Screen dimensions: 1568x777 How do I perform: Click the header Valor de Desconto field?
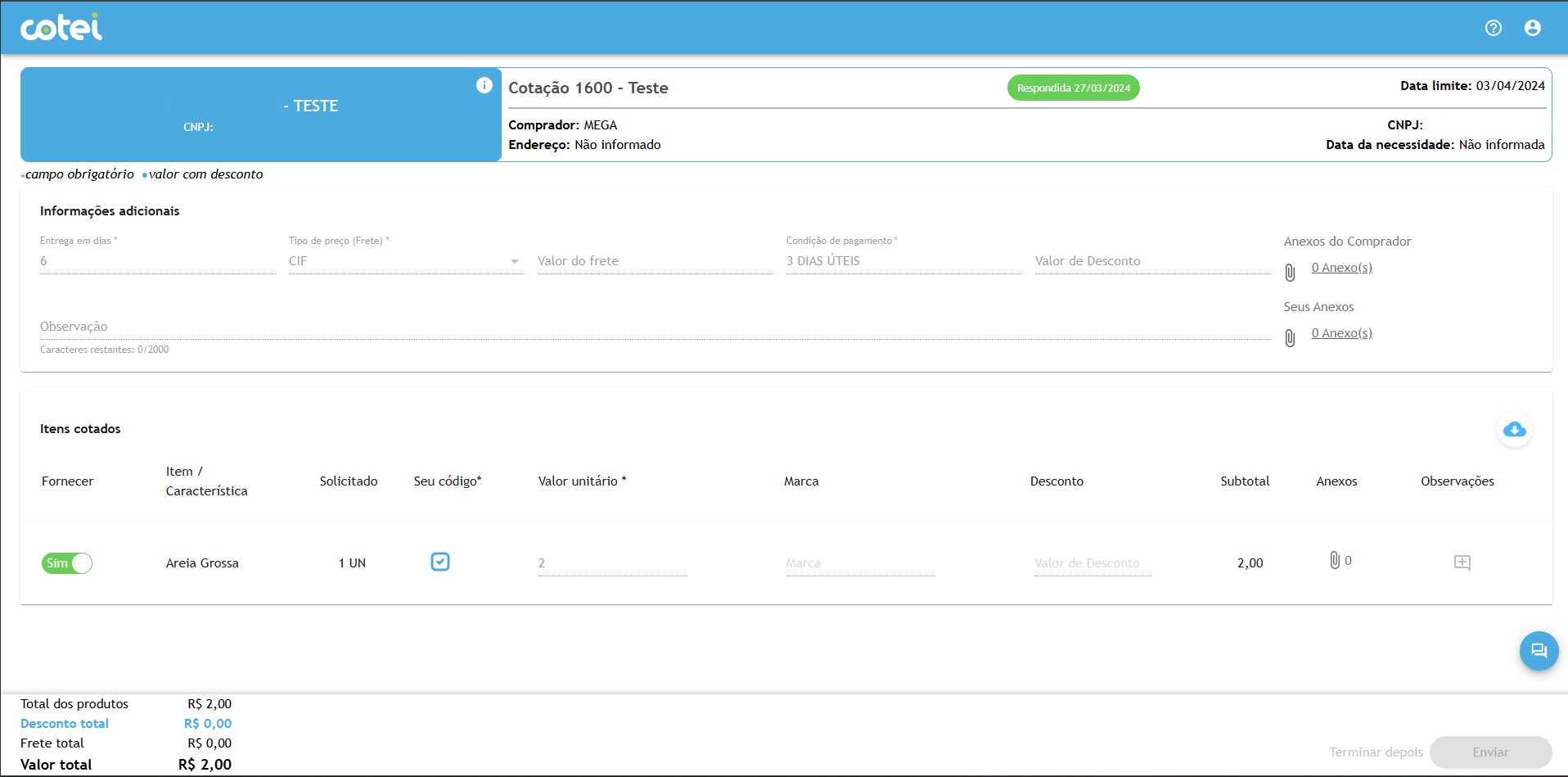1153,261
